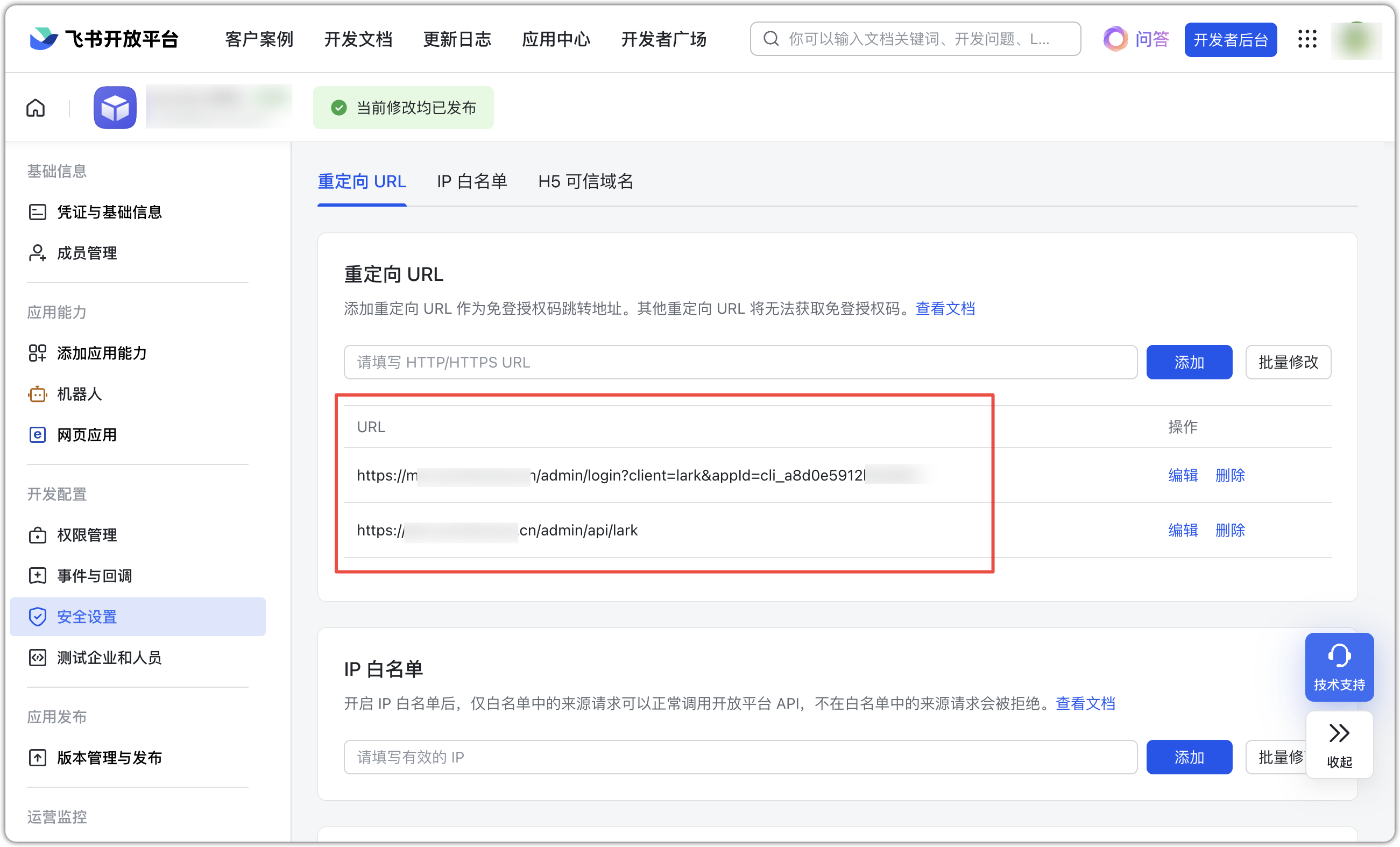Open 开发文档 in the top menu

tap(358, 39)
